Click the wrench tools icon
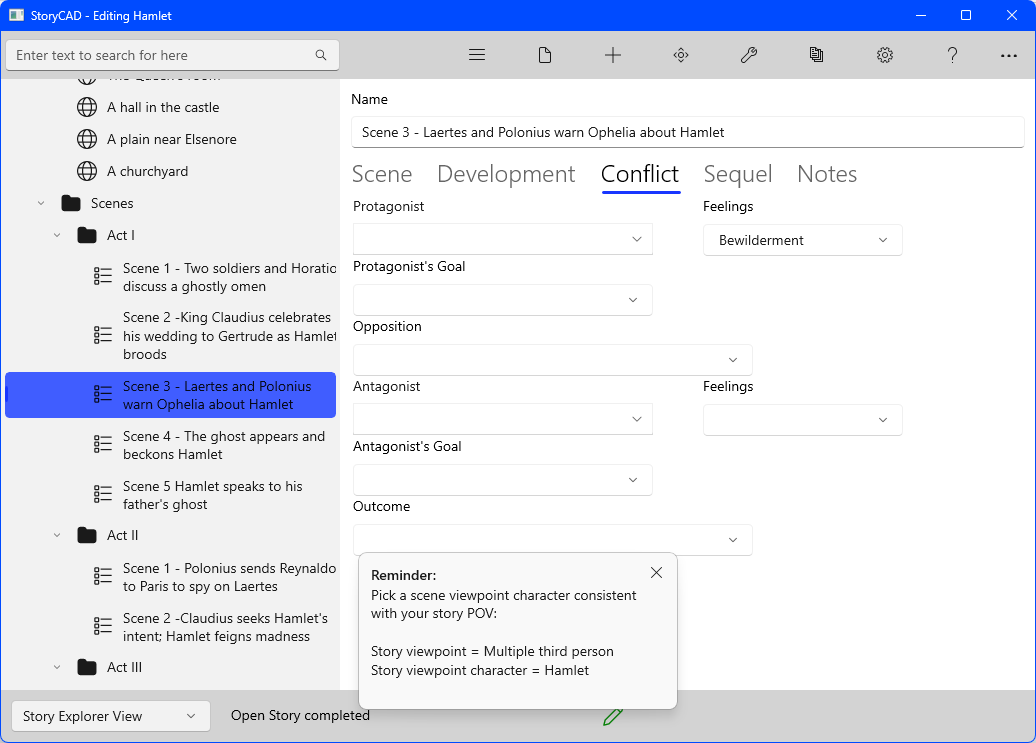This screenshot has height=743, width=1036. [749, 55]
